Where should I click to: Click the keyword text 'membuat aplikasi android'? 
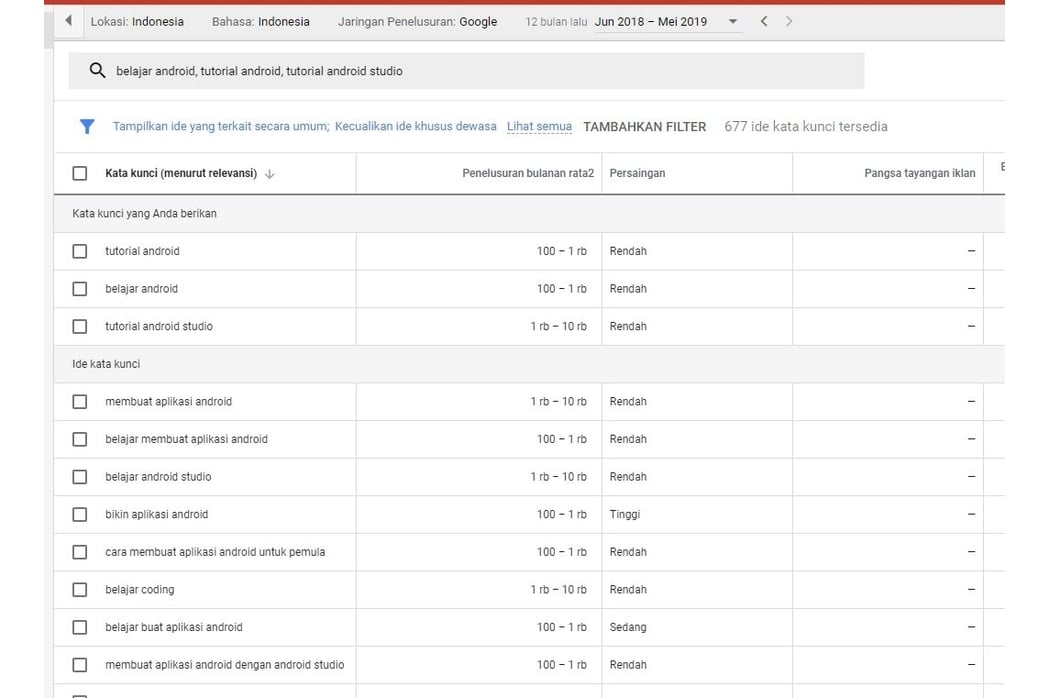click(x=168, y=401)
